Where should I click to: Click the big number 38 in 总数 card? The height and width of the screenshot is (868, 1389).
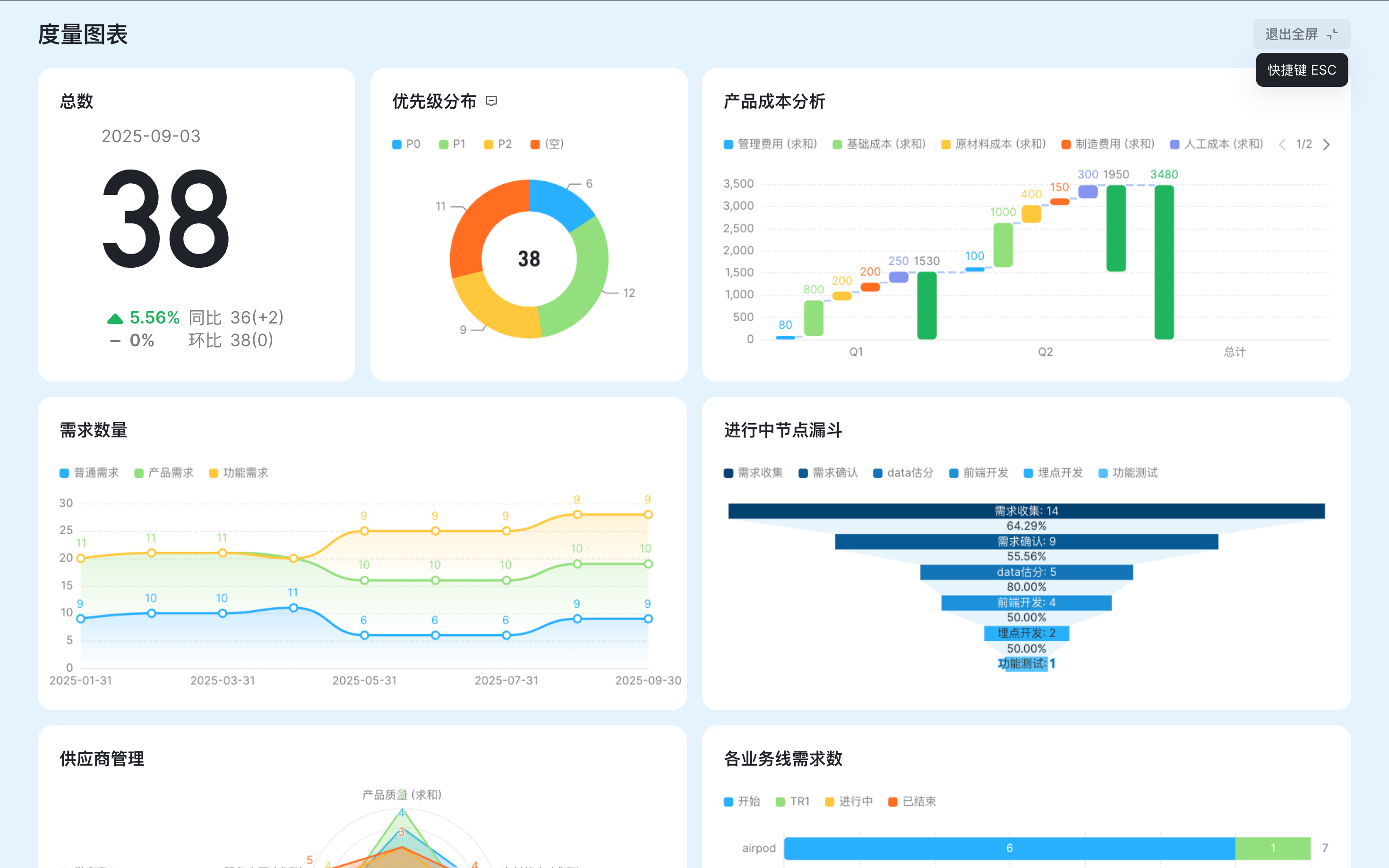(x=166, y=219)
